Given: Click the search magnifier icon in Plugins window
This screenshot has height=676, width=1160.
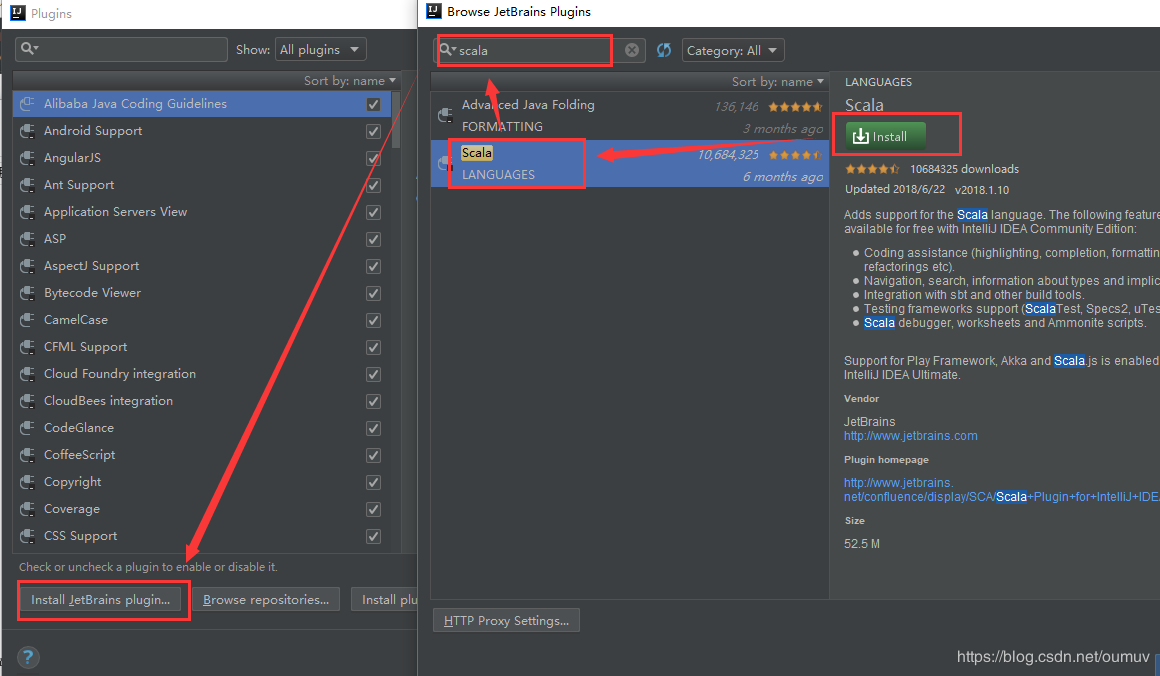Looking at the screenshot, I should (29, 49).
